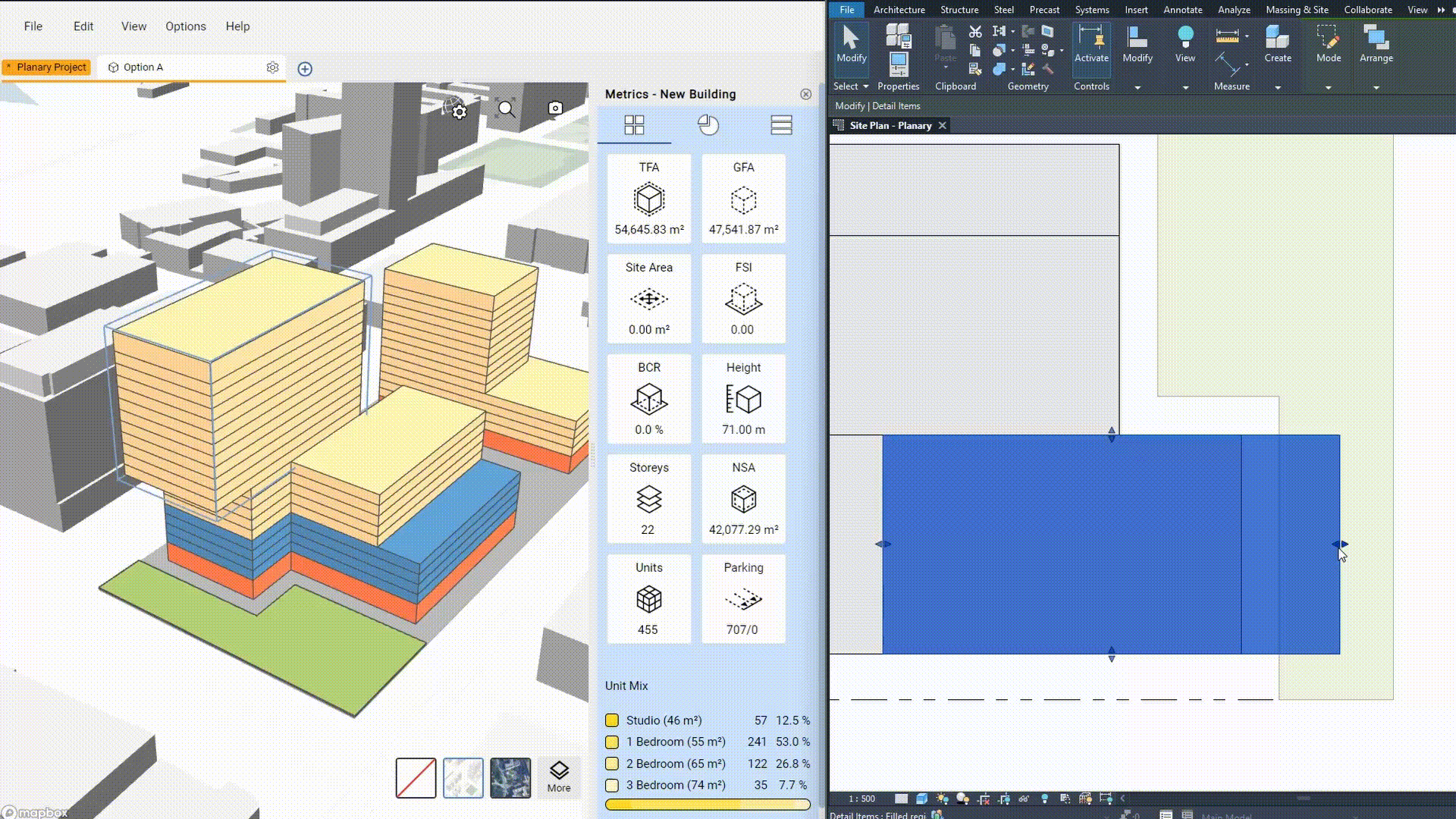Image resolution: width=1456 pixels, height=819 pixels.
Task: Toggle 2 Bedroom (65 m²) unit swatch
Action: tap(612, 764)
